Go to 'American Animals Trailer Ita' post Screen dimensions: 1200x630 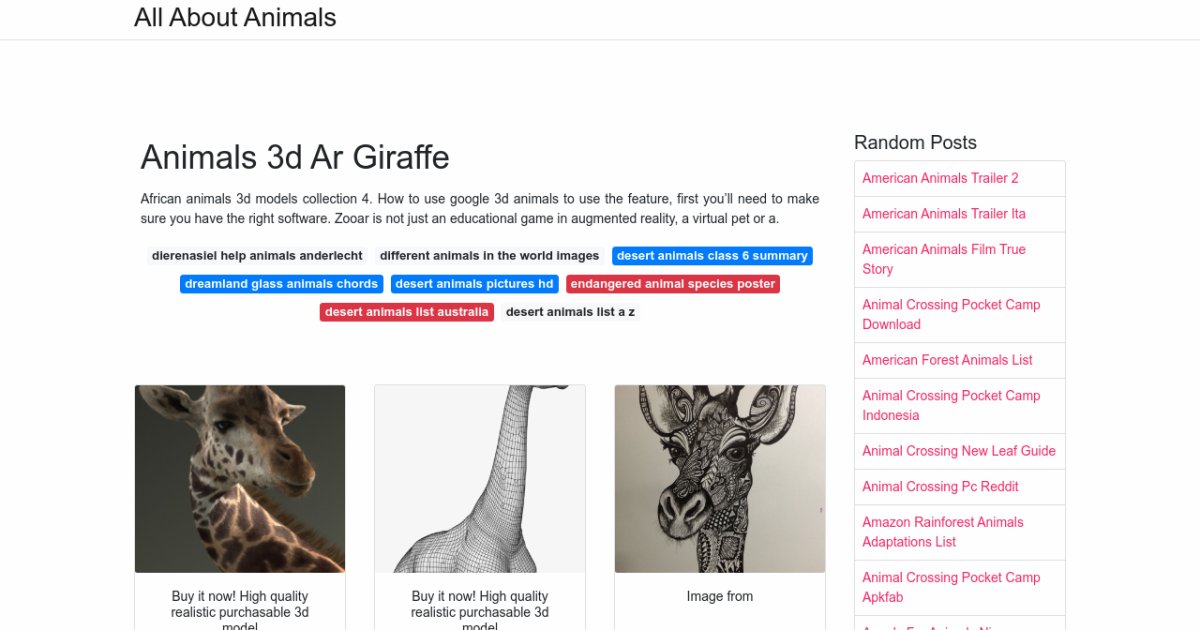tap(944, 214)
